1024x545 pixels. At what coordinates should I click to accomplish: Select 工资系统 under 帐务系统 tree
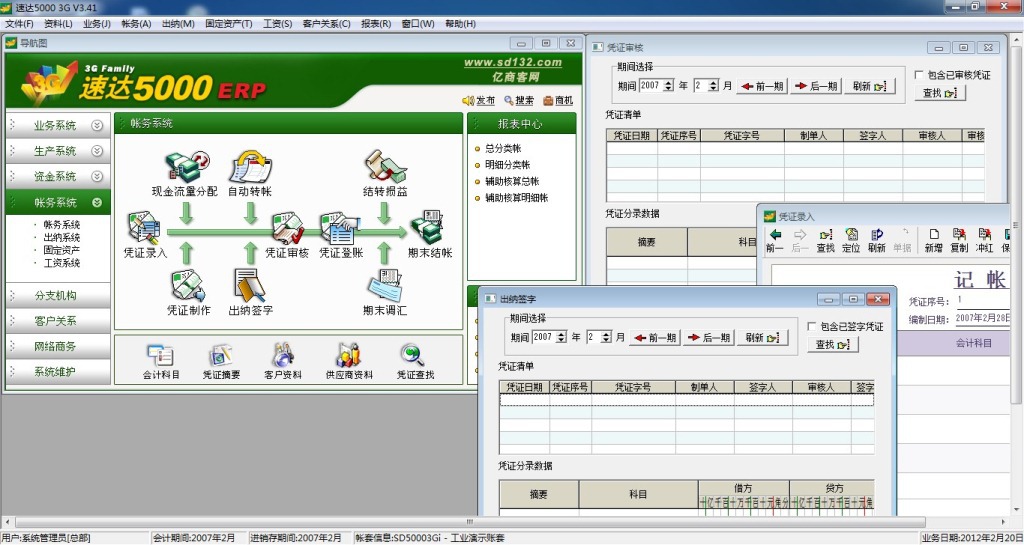61,263
